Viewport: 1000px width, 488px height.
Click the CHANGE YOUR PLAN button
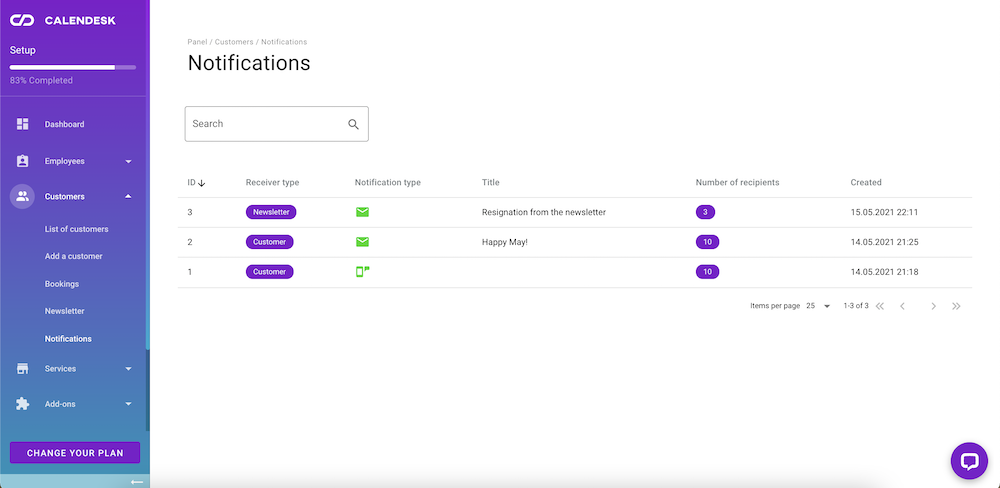click(75, 453)
